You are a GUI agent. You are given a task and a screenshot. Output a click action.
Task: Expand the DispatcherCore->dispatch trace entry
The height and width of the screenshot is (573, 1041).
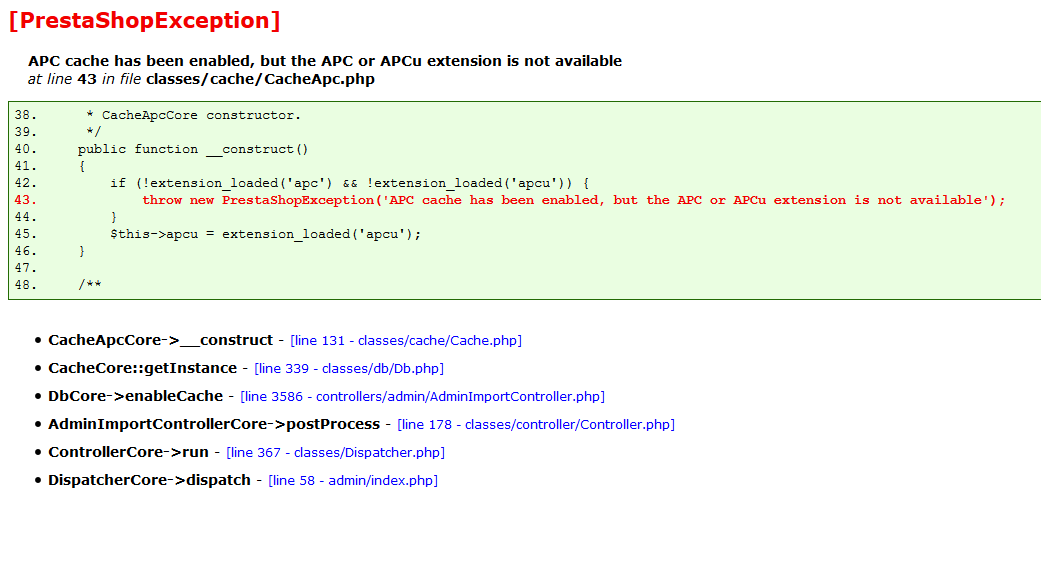[149, 480]
